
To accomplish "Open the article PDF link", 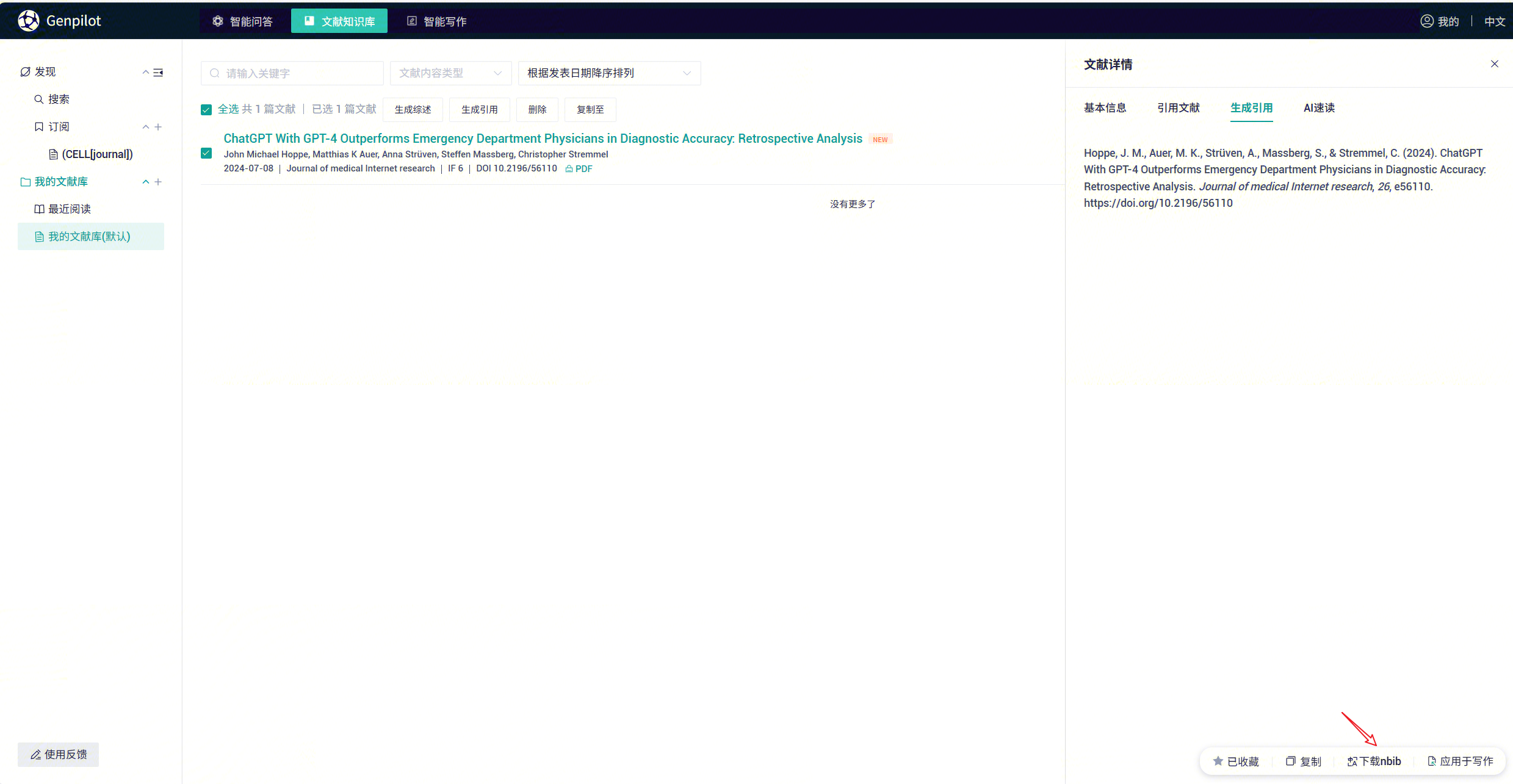I will point(579,169).
